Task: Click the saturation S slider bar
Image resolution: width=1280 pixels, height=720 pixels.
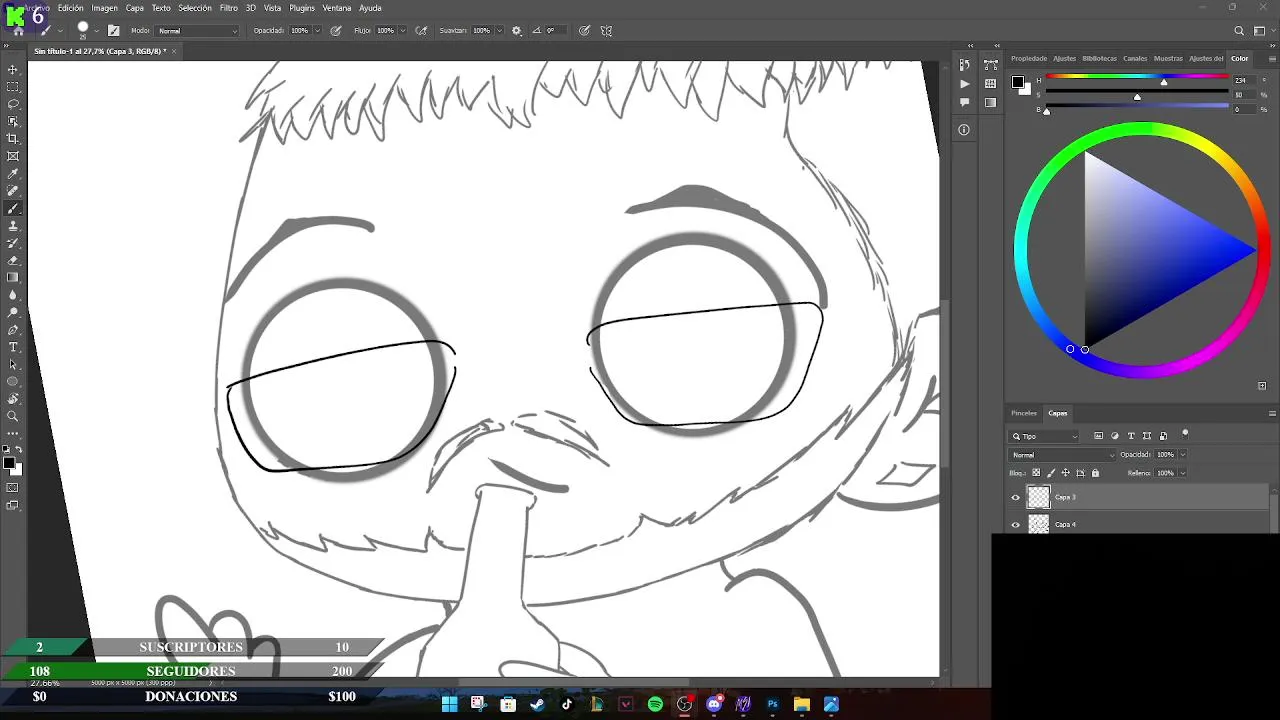Action: coord(1137,91)
